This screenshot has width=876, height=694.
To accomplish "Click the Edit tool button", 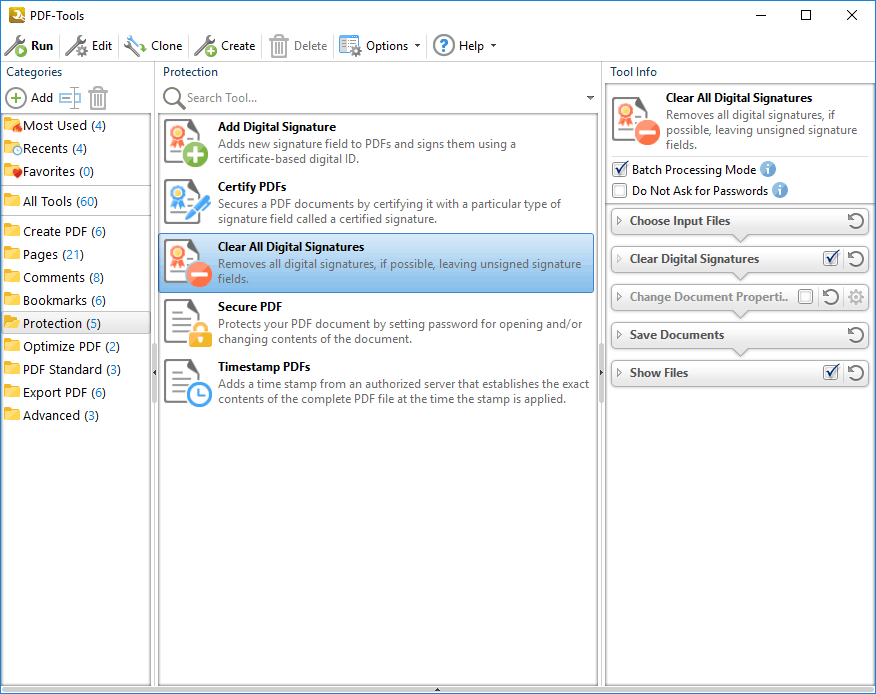I will pos(89,46).
